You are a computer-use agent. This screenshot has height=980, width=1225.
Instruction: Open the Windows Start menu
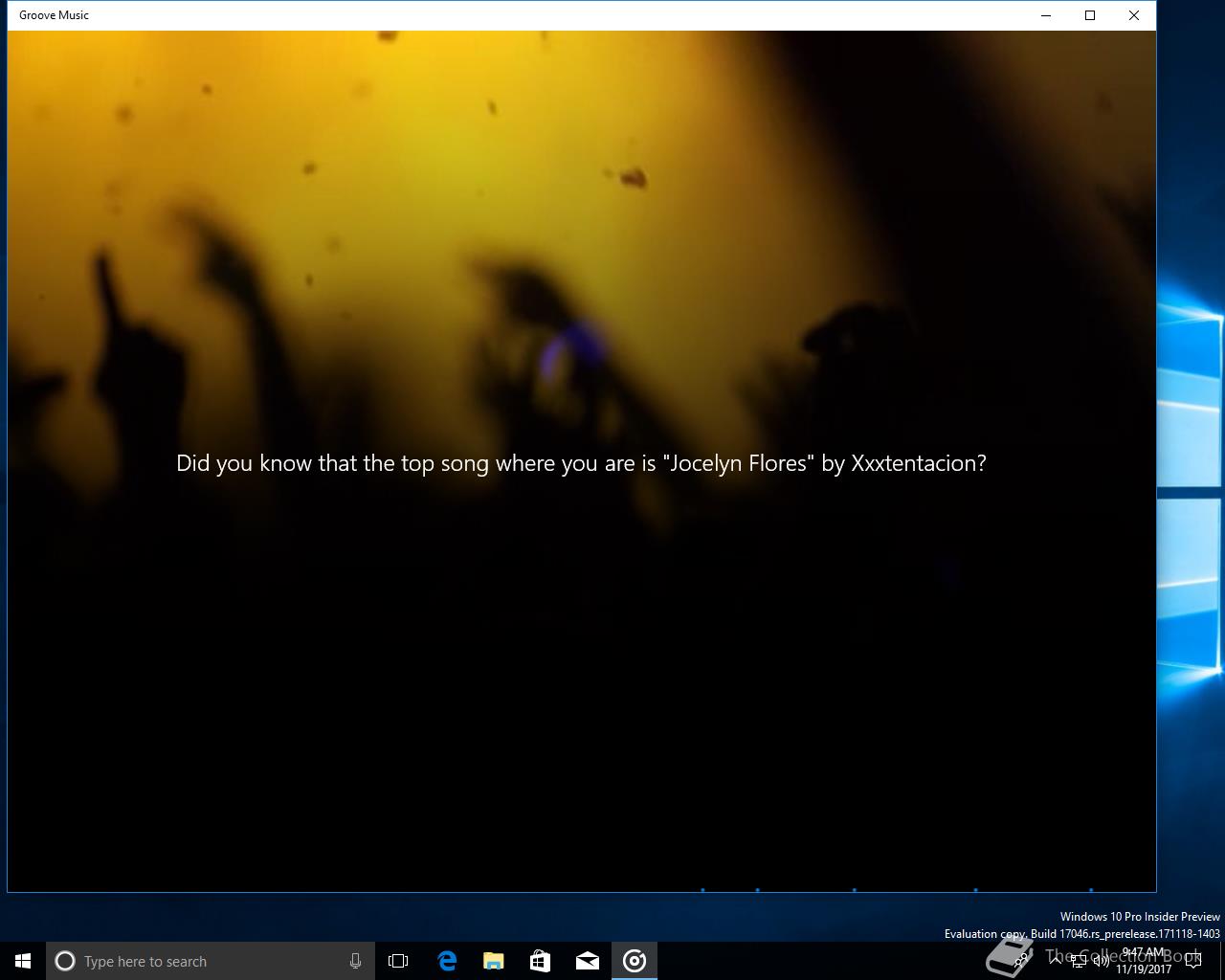23,961
